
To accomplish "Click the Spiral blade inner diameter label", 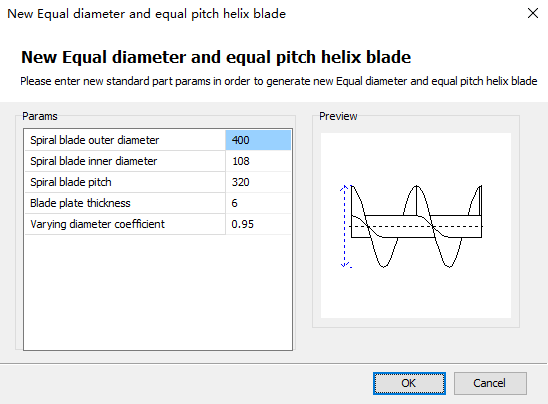I will pyautogui.click(x=94, y=161).
